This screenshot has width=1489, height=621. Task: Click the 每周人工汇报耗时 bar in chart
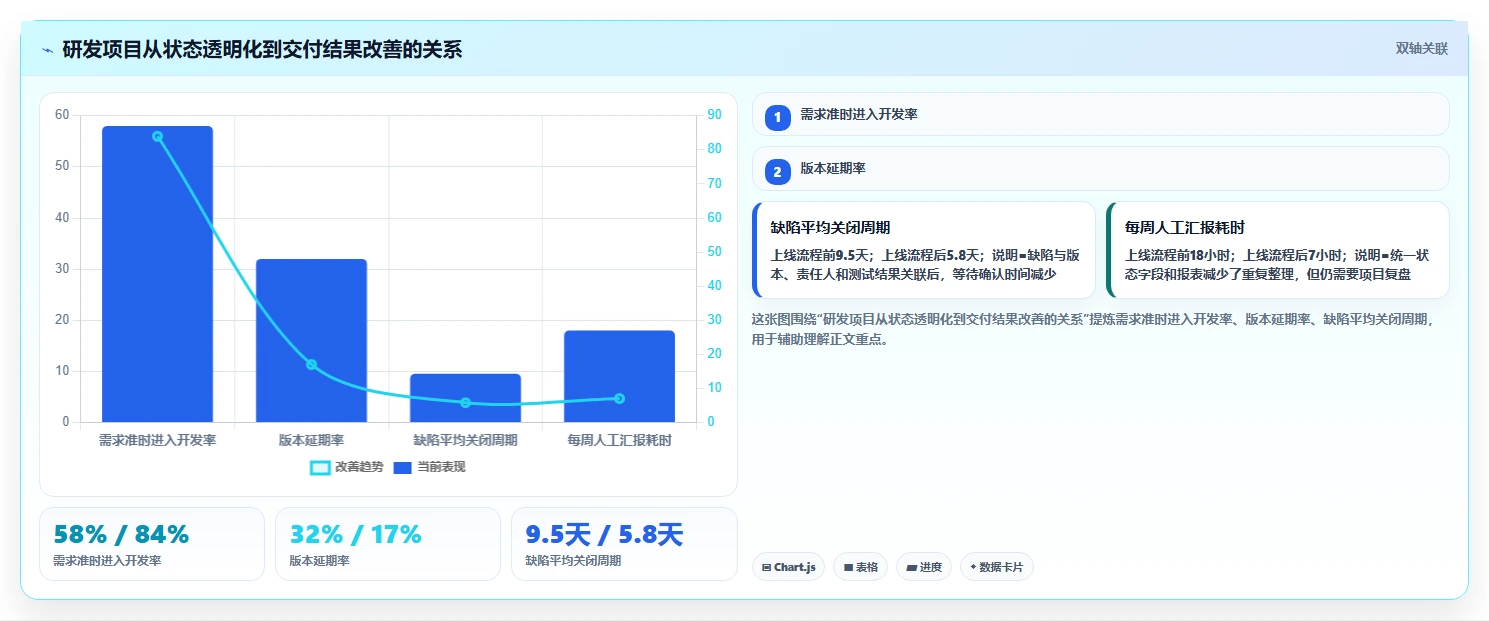click(x=619, y=376)
